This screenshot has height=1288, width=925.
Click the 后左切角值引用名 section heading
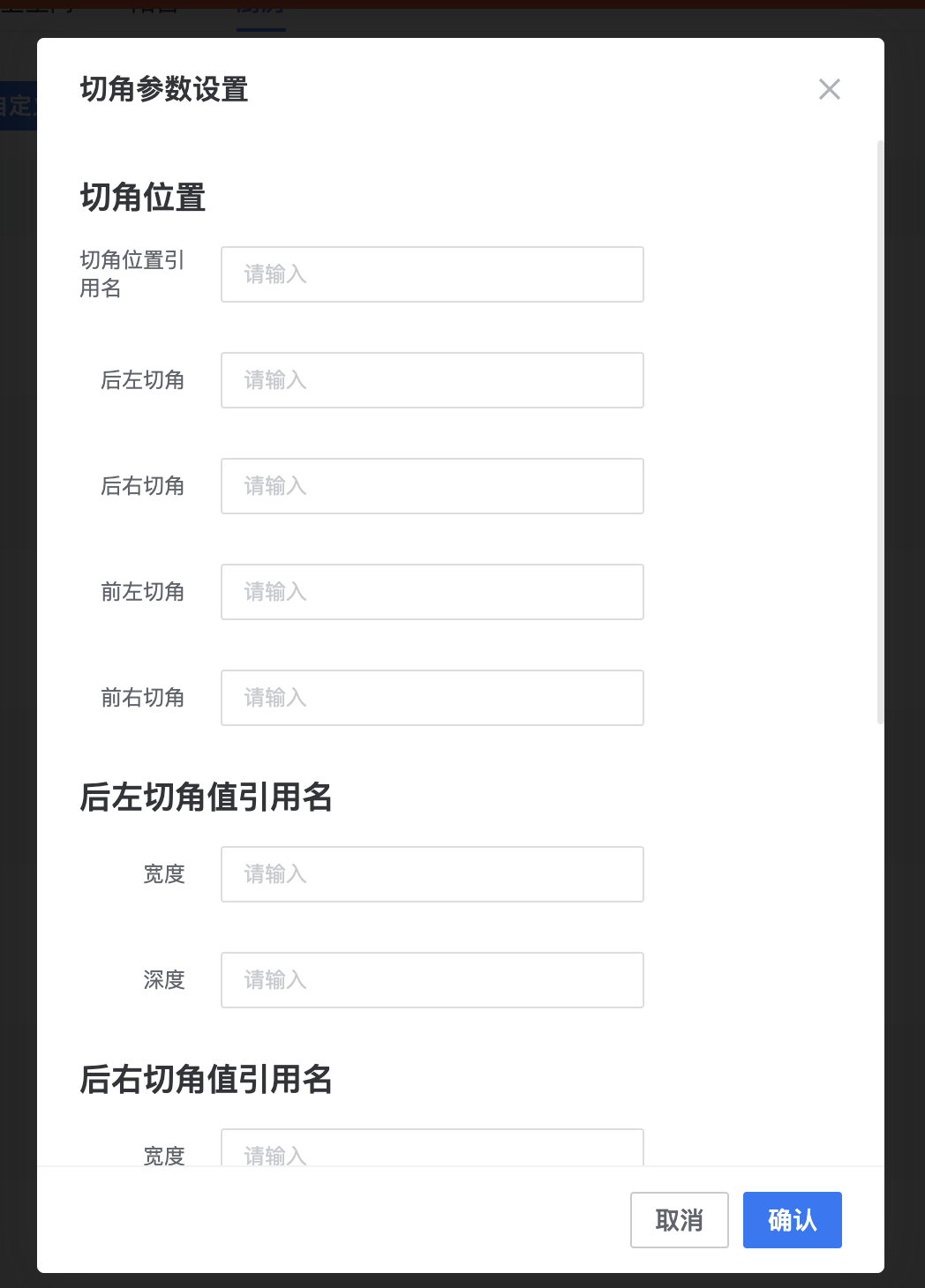(206, 797)
